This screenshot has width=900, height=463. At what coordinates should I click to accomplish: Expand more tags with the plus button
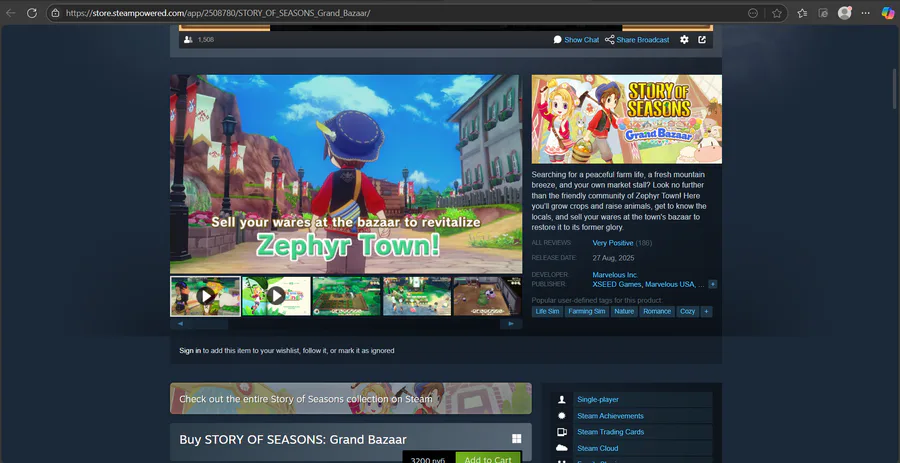707,312
